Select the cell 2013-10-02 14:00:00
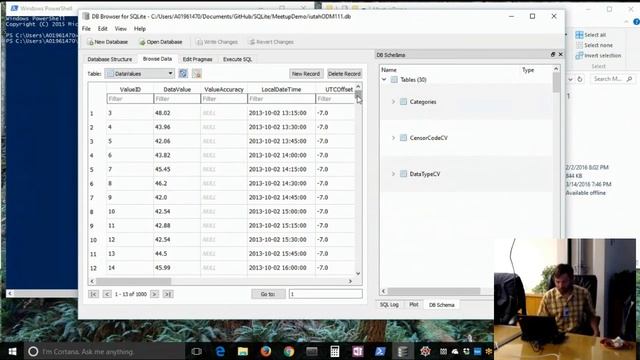This screenshot has width=640, height=360. tap(281, 155)
